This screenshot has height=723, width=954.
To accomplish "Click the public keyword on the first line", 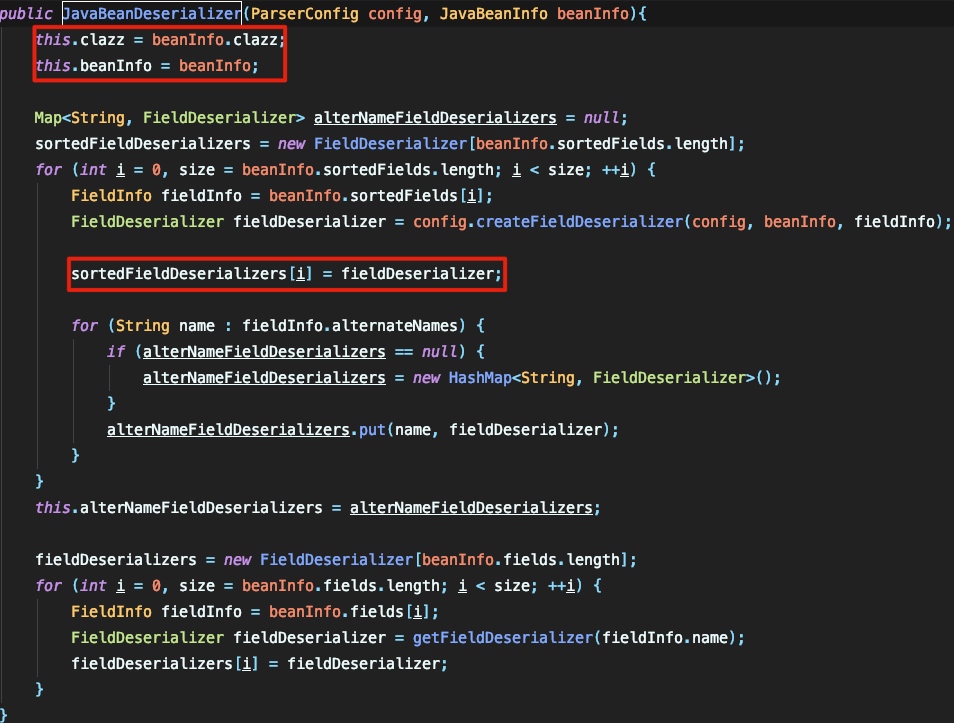I will 26,14.
